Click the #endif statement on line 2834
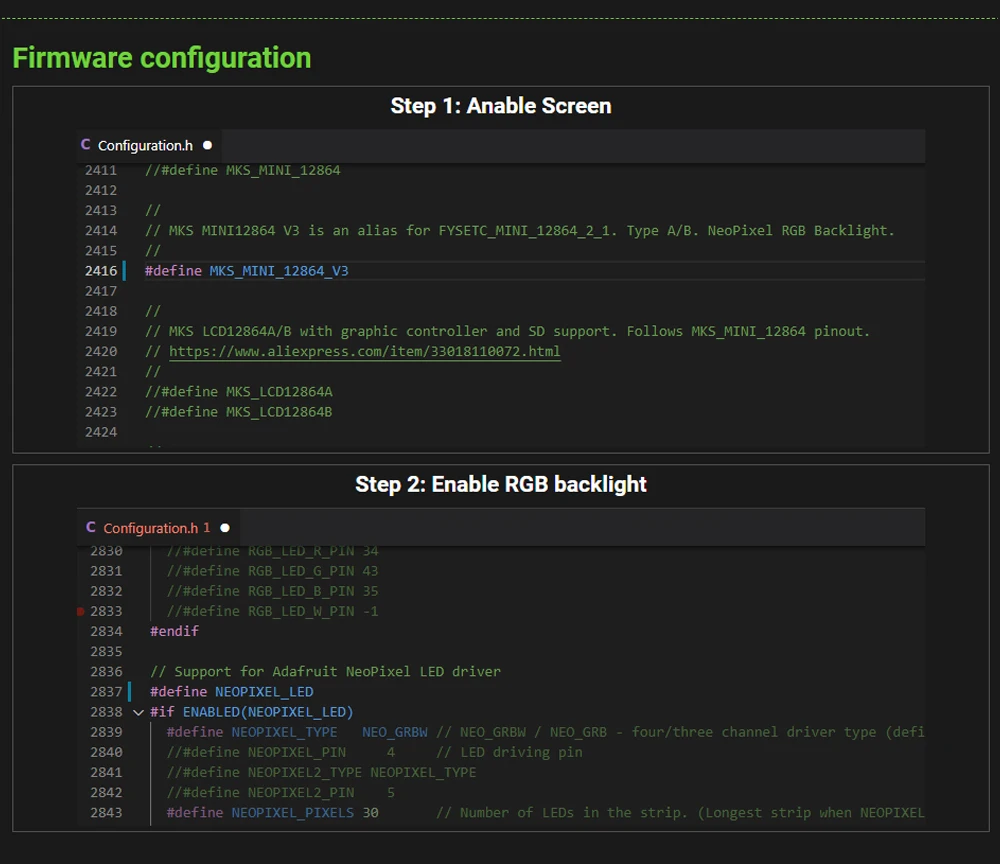Image resolution: width=1000 pixels, height=864 pixels. tap(174, 631)
